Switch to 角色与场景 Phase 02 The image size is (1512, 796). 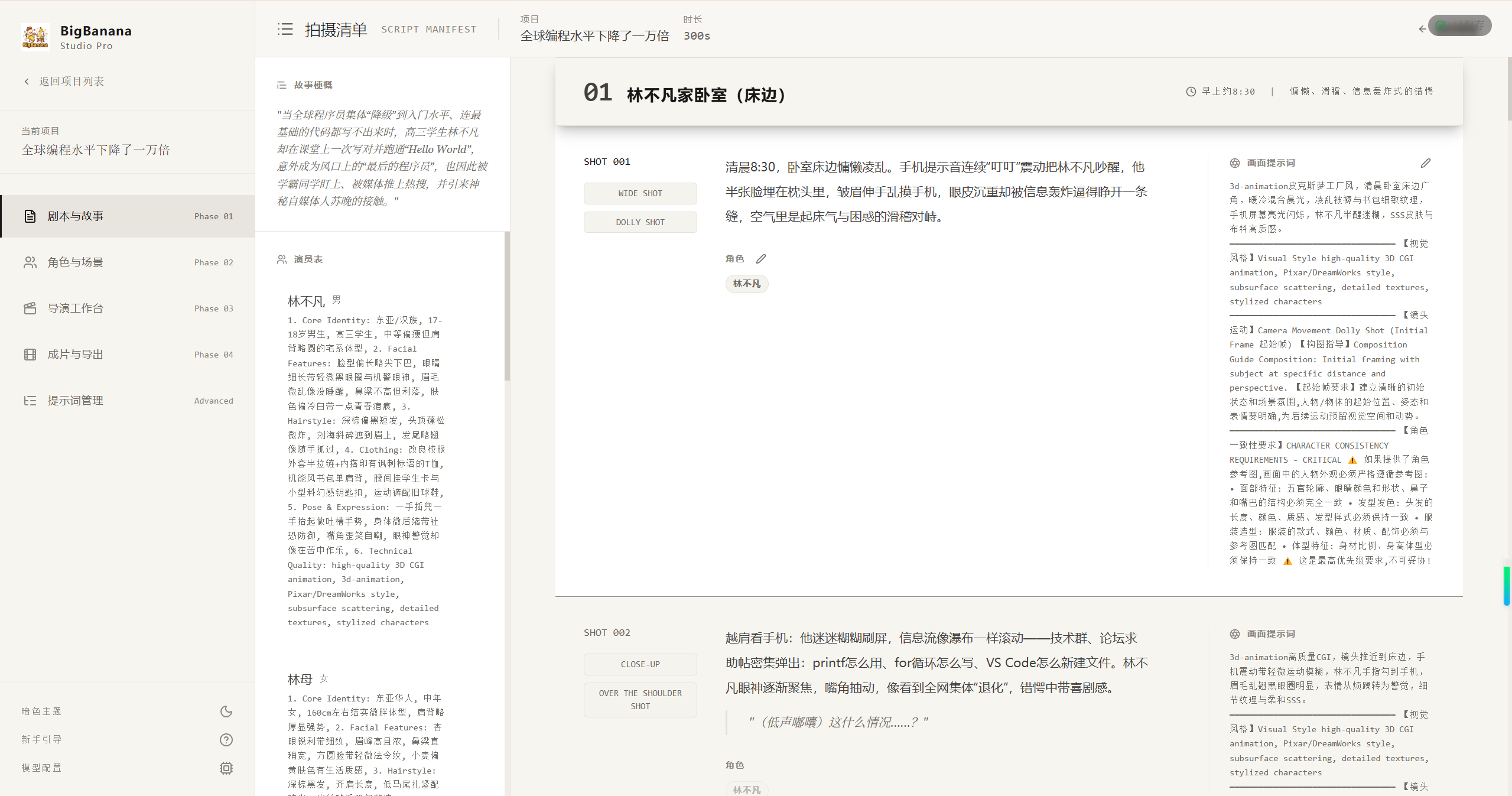128,262
